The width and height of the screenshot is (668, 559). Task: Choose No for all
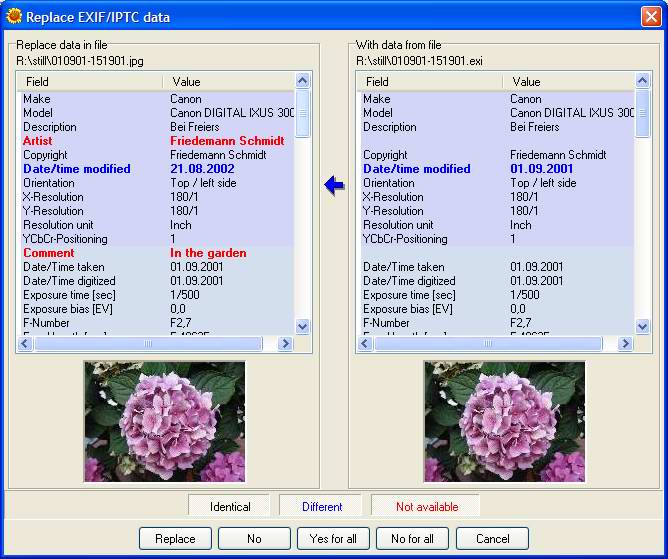412,539
